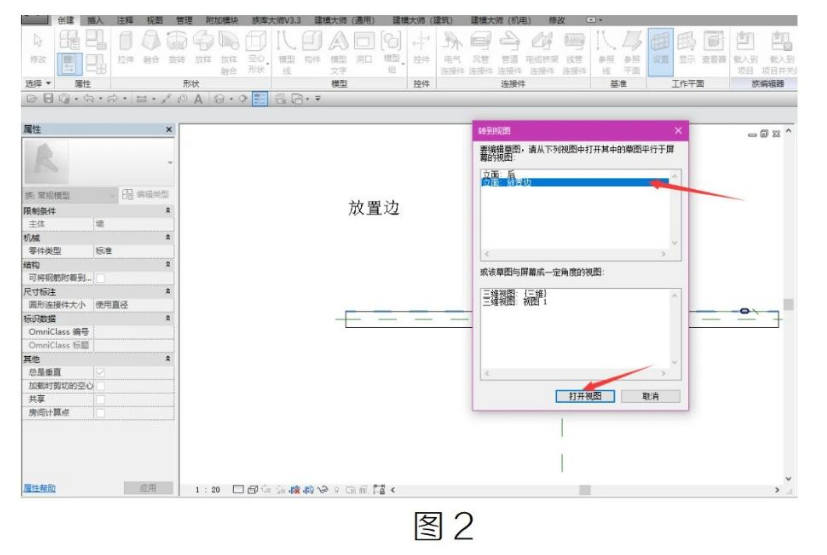Viewport: 827px width, 555px height.
Task: Open the 选择 dropdown under Modify
Action: coord(38,84)
